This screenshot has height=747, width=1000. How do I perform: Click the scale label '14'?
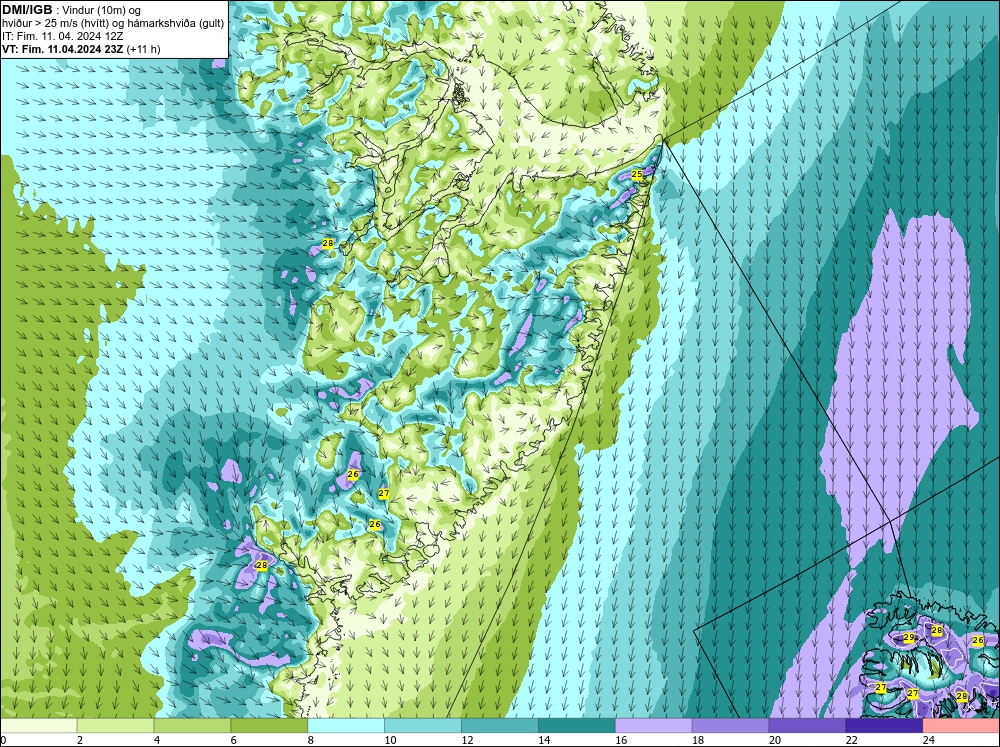coord(544,740)
